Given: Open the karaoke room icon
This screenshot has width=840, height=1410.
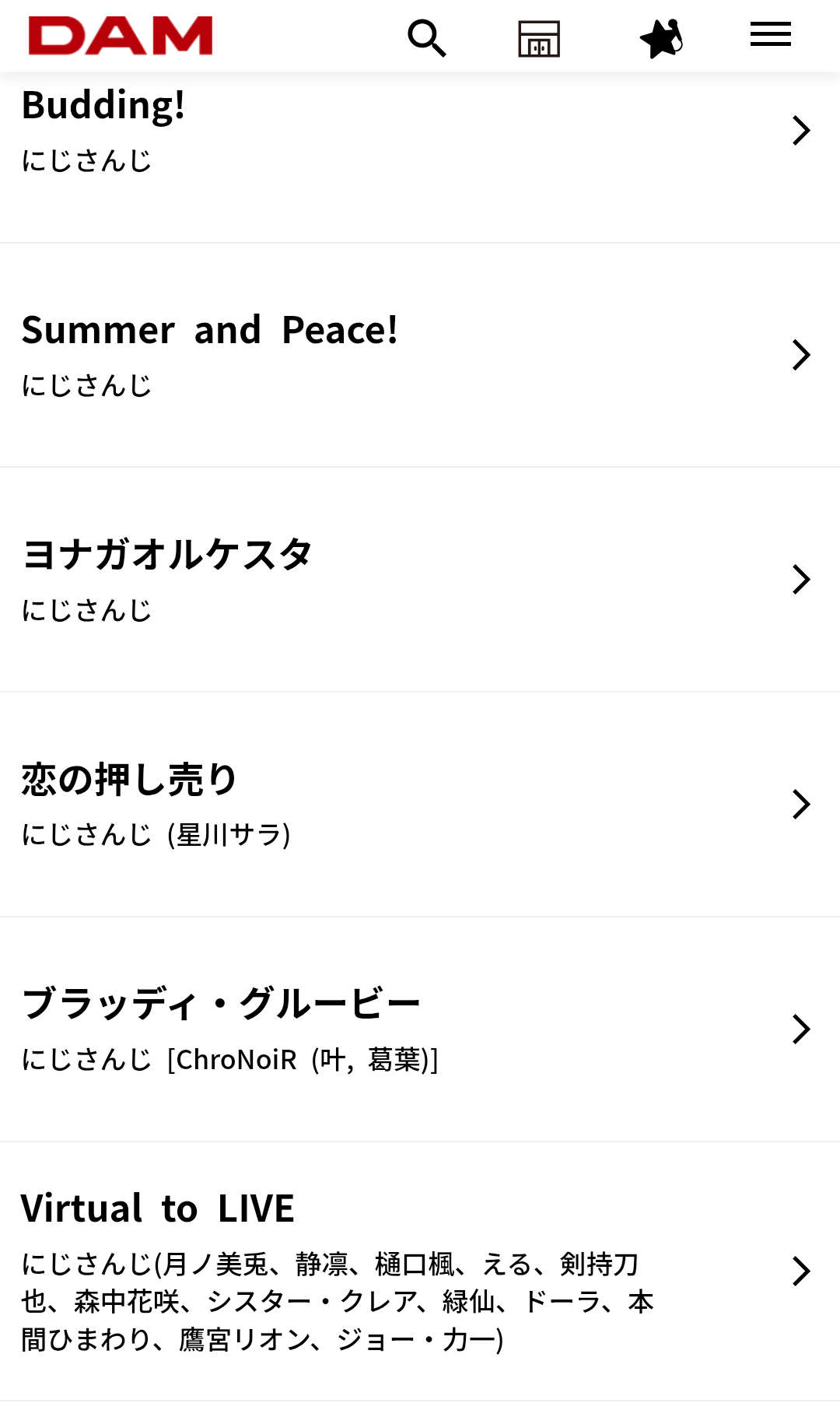Looking at the screenshot, I should 539,38.
